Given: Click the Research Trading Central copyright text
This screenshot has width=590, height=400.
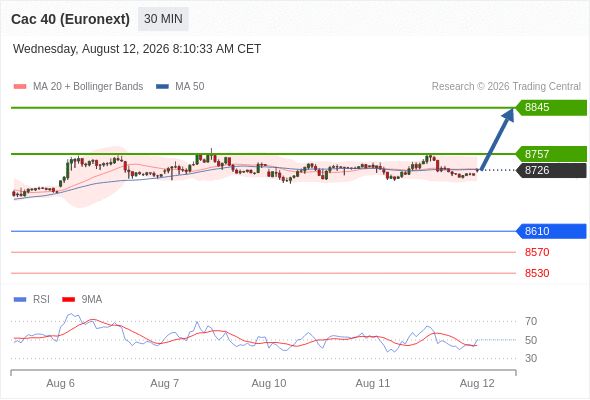Looking at the screenshot, I should (506, 87).
